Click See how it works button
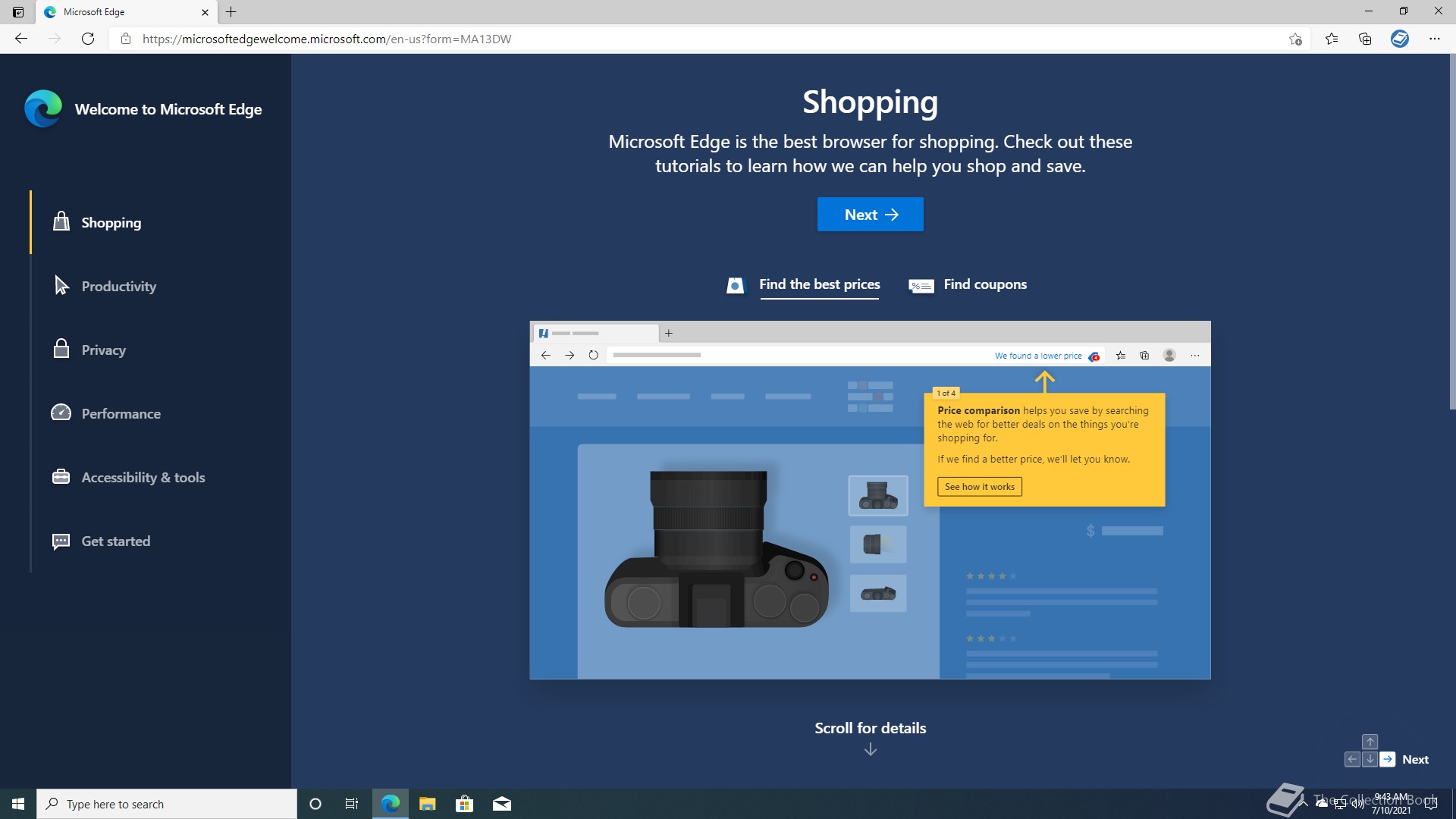The image size is (1456, 819). point(980,487)
